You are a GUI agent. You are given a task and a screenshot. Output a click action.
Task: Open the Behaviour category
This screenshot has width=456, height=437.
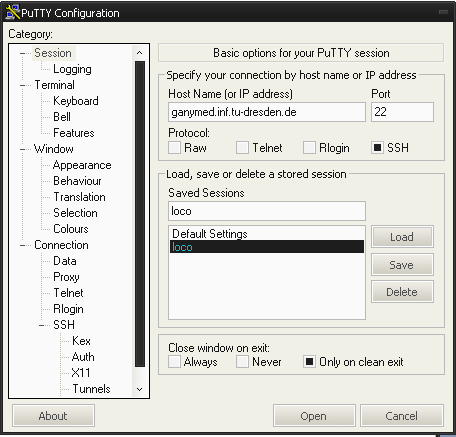tap(77, 181)
